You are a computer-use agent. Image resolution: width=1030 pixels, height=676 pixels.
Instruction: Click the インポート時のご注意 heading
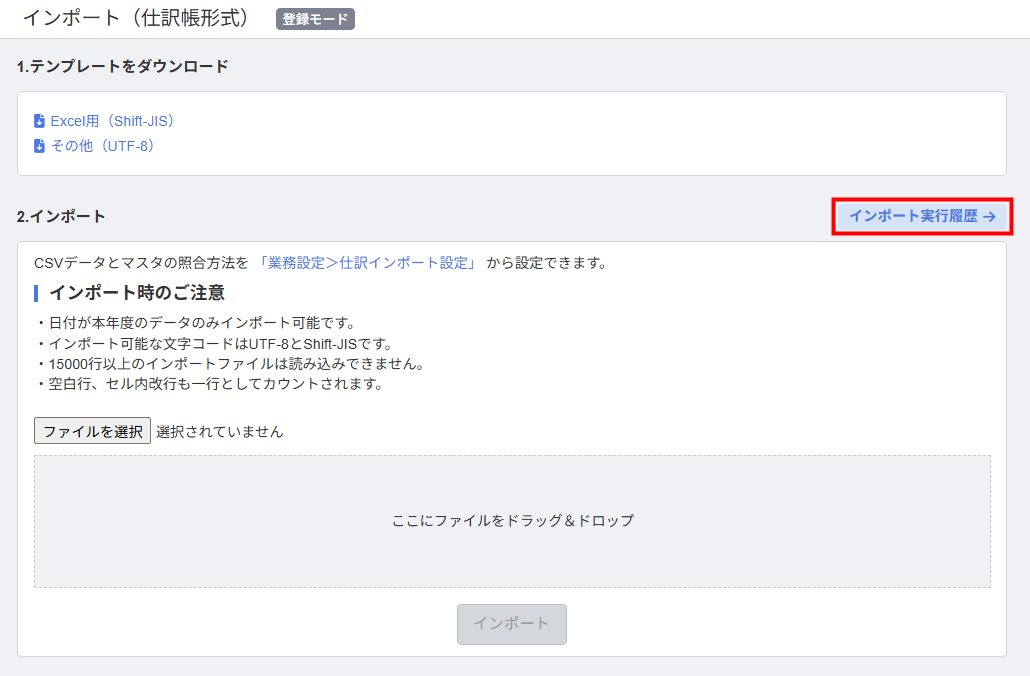pyautogui.click(x=137, y=292)
